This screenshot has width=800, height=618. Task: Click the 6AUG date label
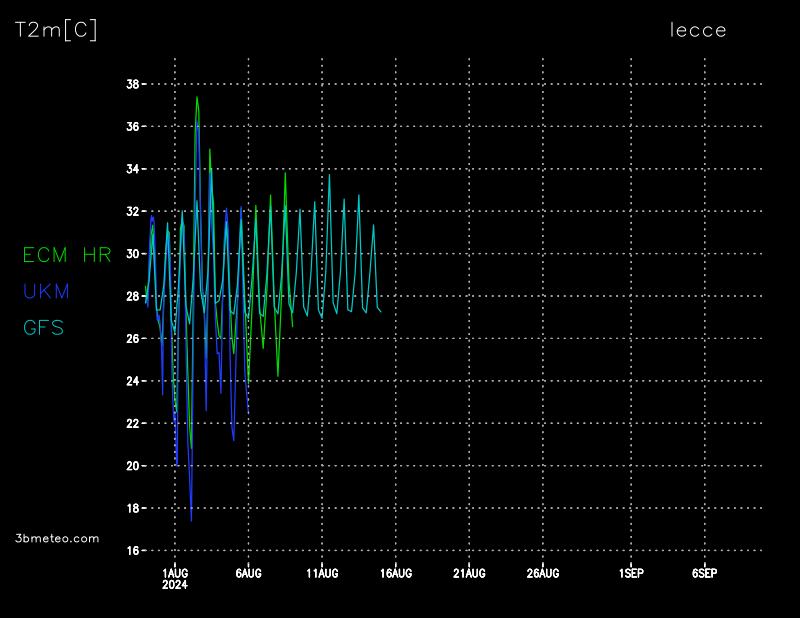pos(248,573)
